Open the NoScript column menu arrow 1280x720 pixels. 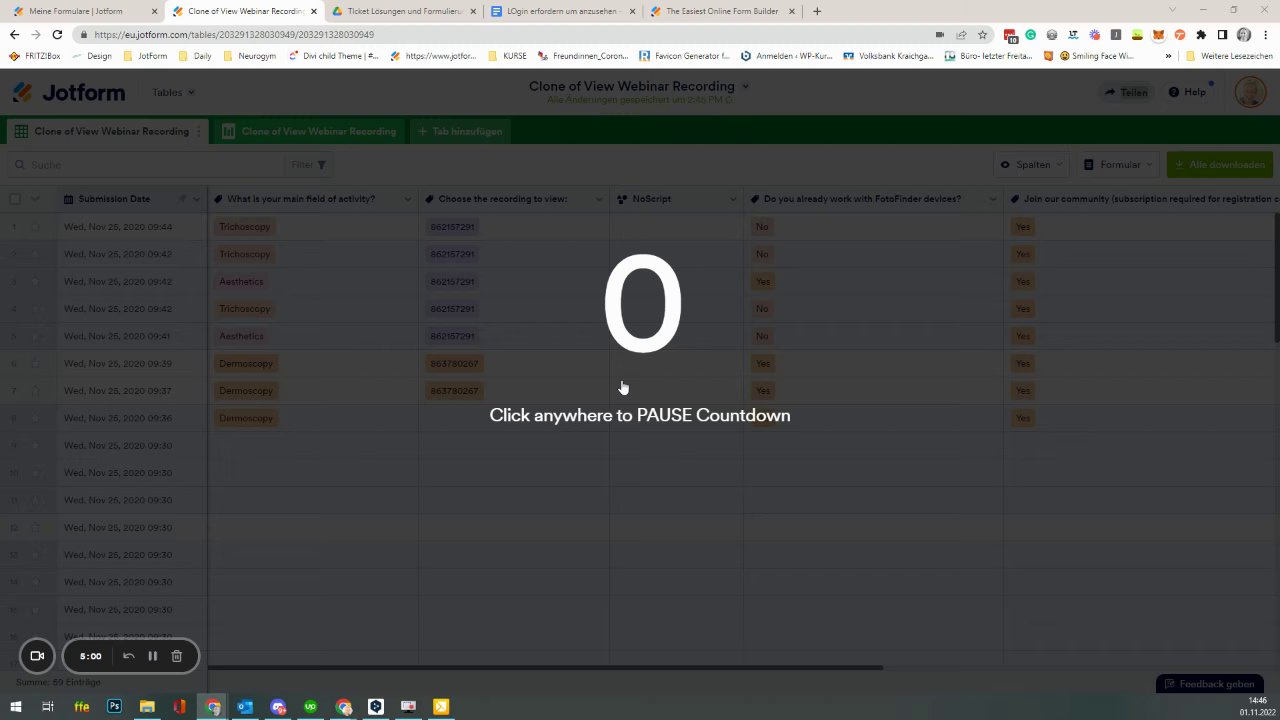[x=732, y=199]
